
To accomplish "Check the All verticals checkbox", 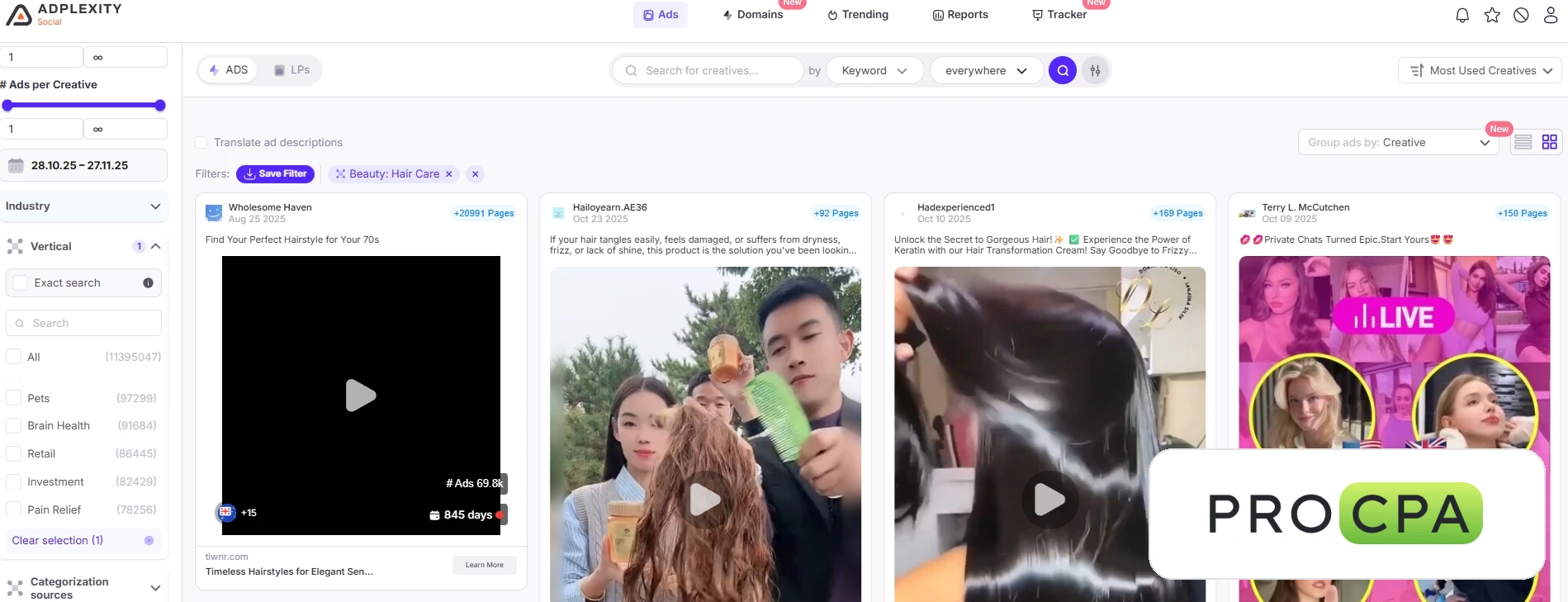I will click(13, 357).
